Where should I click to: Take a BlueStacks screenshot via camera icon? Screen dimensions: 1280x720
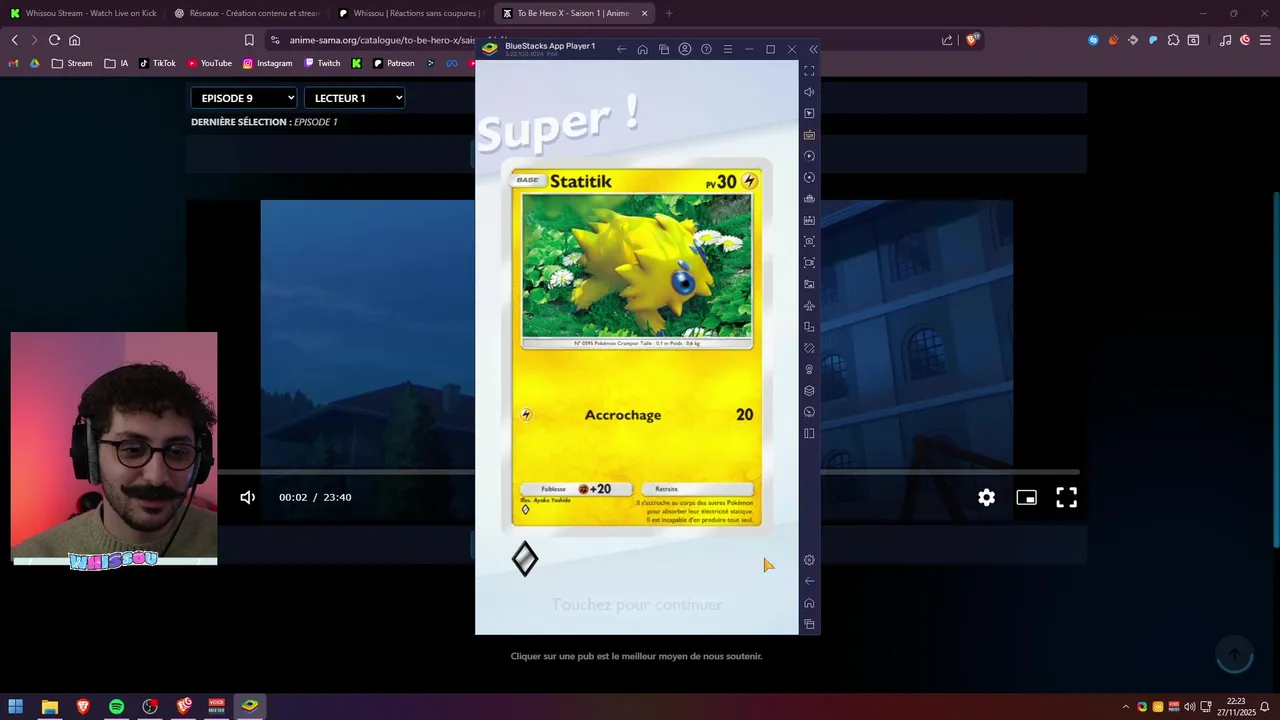[809, 241]
